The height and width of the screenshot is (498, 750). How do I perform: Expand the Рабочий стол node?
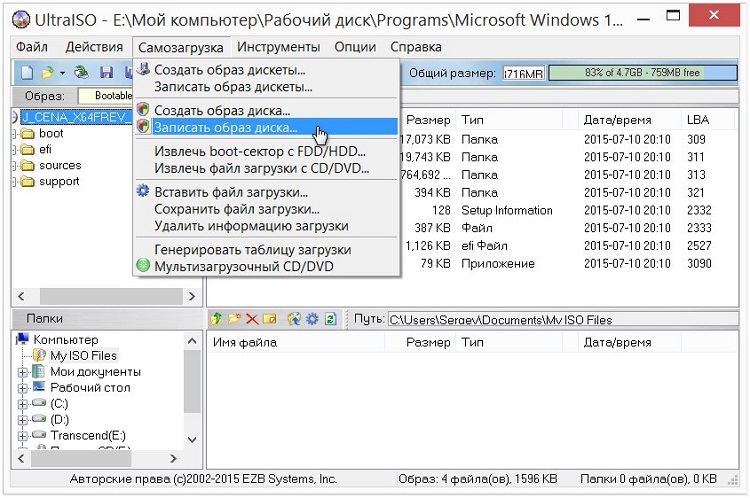[x=22, y=388]
